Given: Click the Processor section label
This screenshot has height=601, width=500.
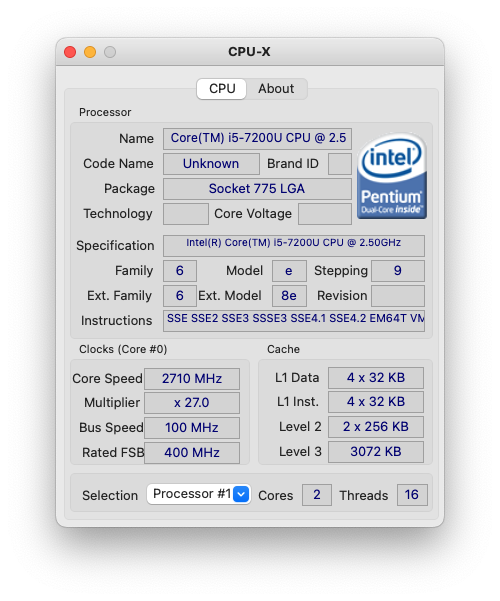Looking at the screenshot, I should [105, 112].
